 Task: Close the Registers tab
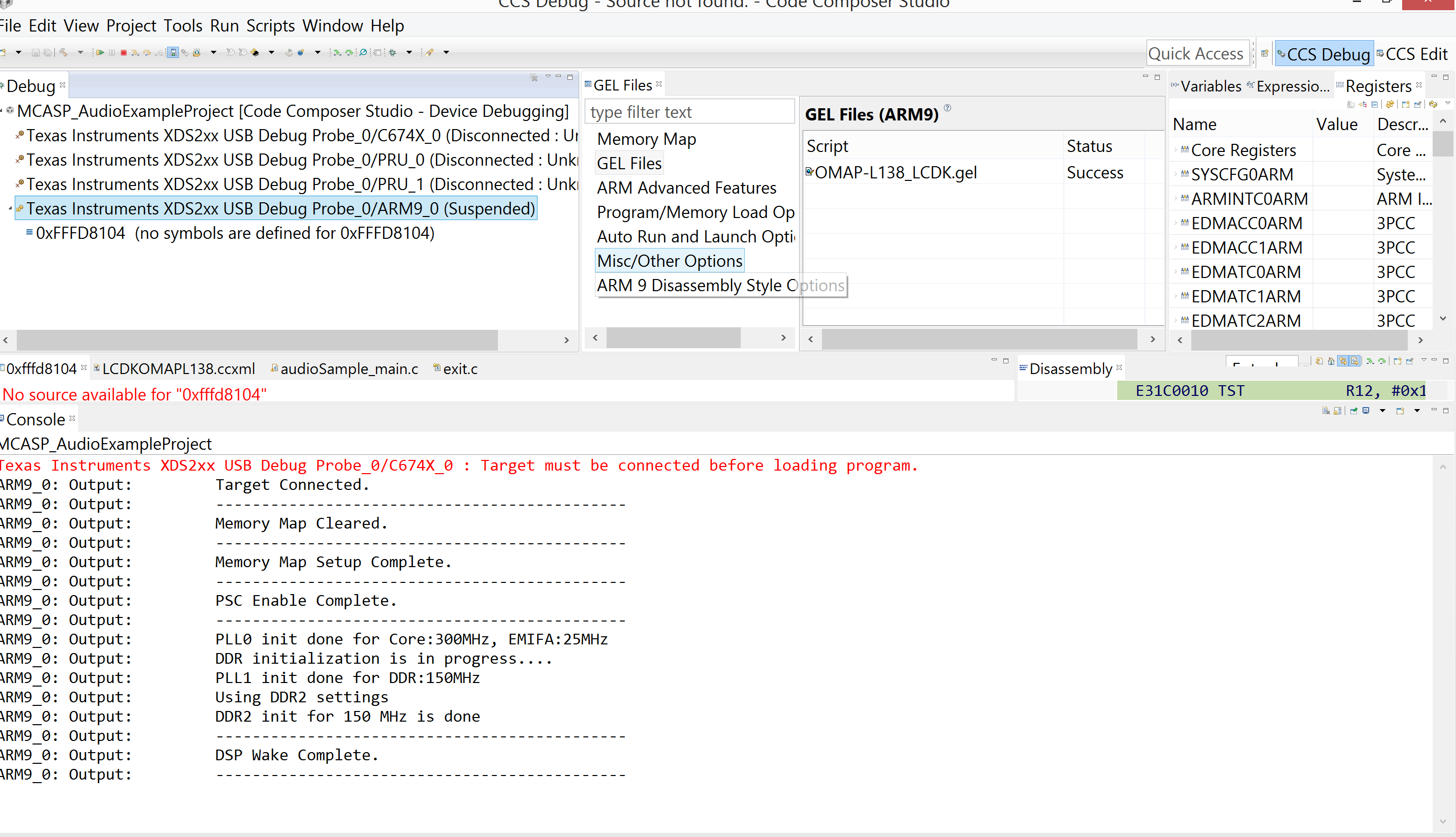pos(1419,85)
